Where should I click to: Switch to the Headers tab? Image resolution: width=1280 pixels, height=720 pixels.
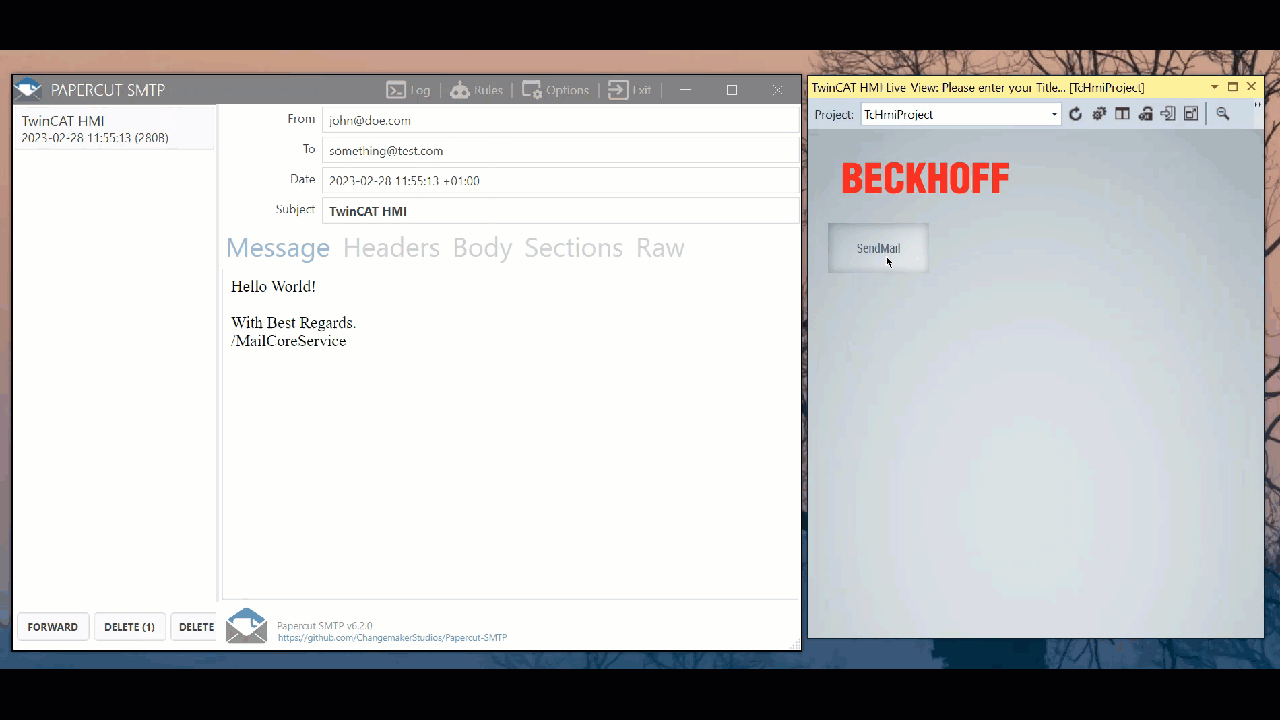[x=391, y=248]
